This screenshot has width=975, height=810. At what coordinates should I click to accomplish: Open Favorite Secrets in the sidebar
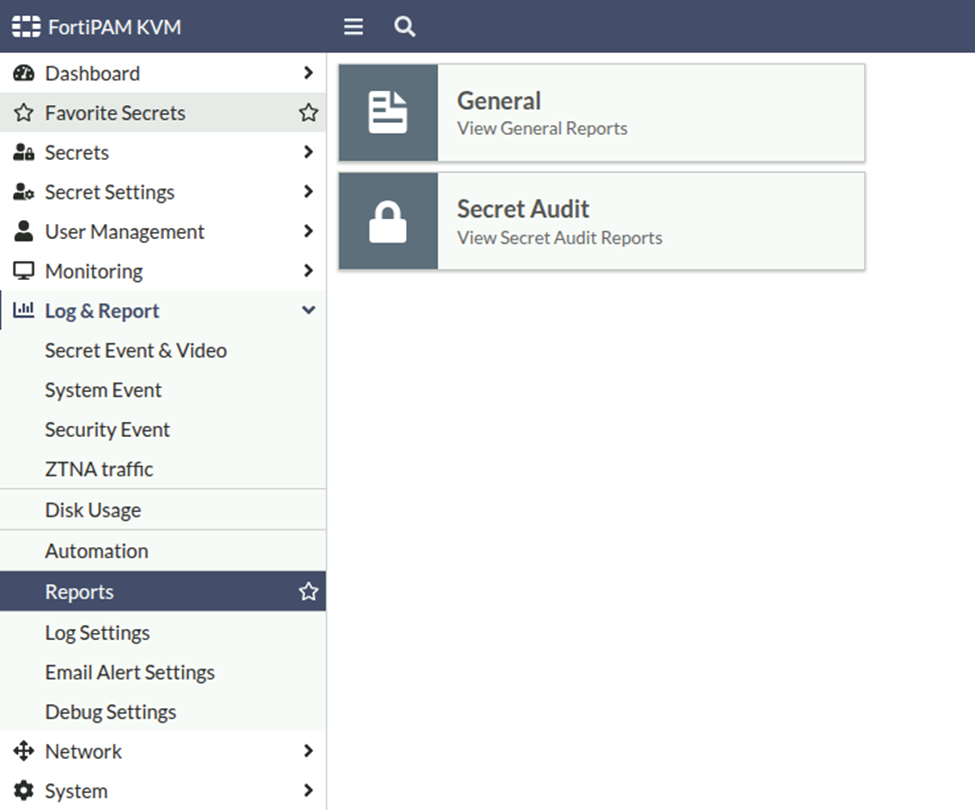[163, 113]
